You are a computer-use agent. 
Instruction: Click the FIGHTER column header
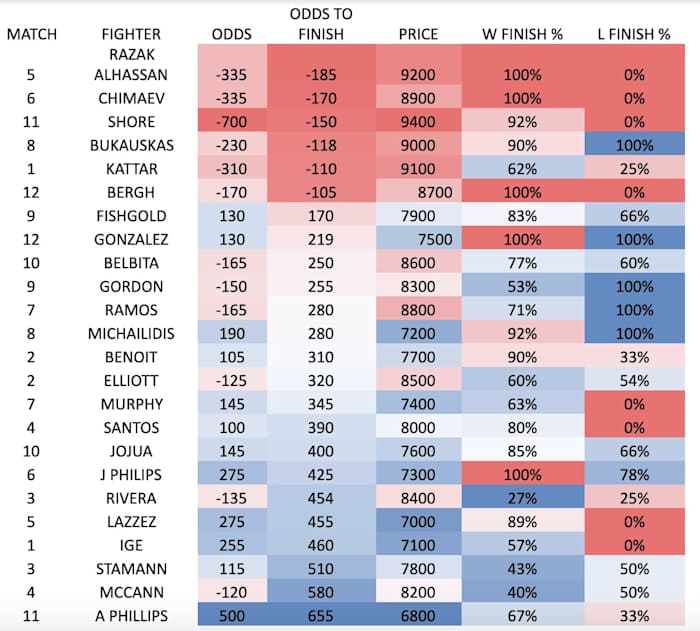[128, 34]
